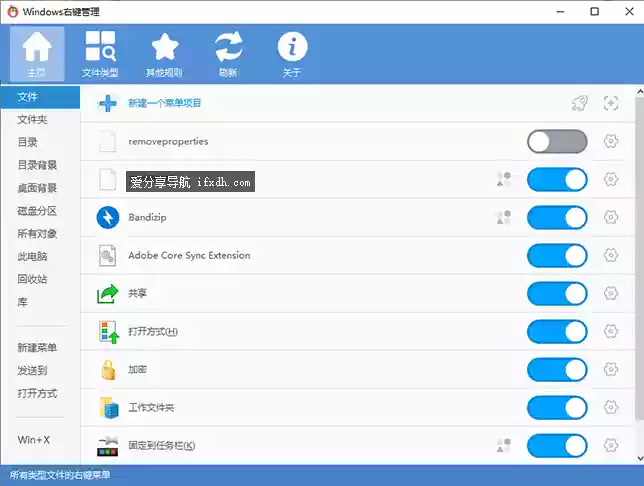This screenshot has height=486, width=644.
Task: Click the 打开方式(H) list icon
Action: click(109, 332)
